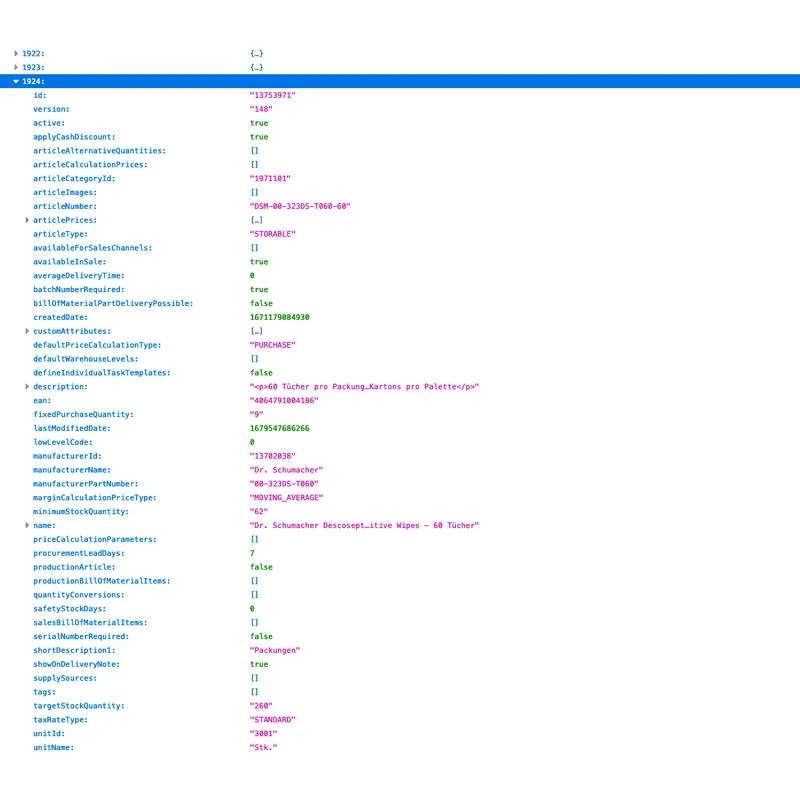This screenshot has height=800, width=800.
Task: Select the highlighted 1924: key label
Action: (33, 81)
